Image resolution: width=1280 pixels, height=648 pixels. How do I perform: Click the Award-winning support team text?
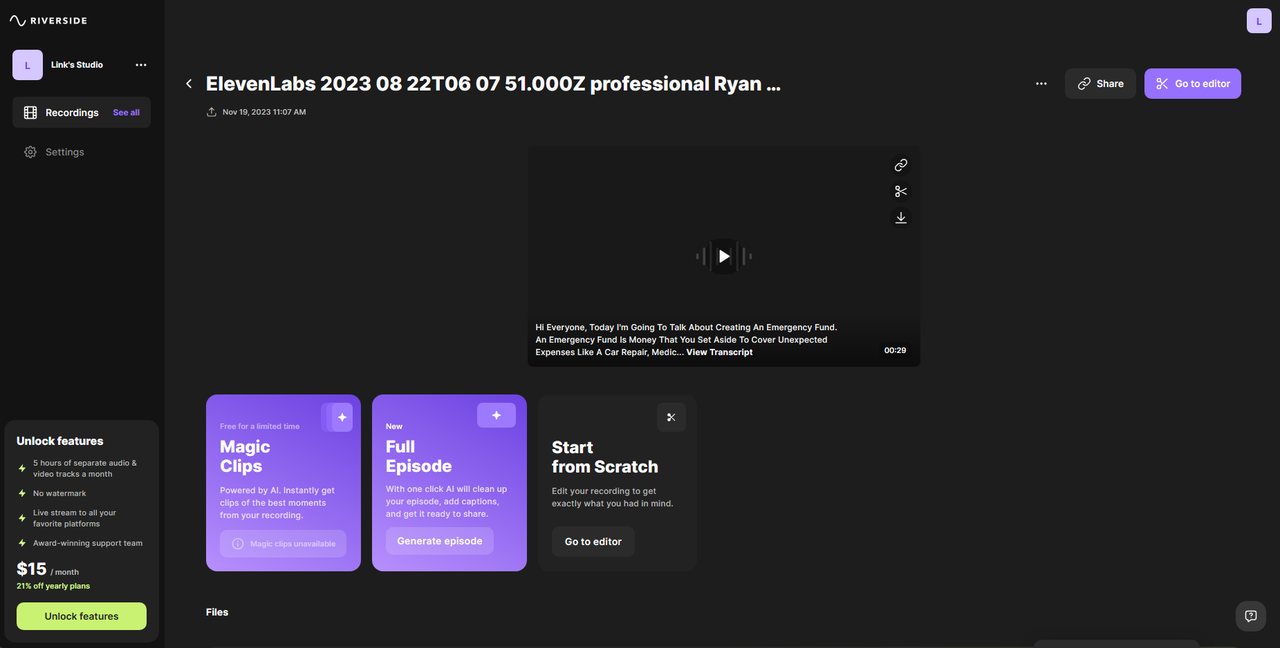tap(88, 543)
